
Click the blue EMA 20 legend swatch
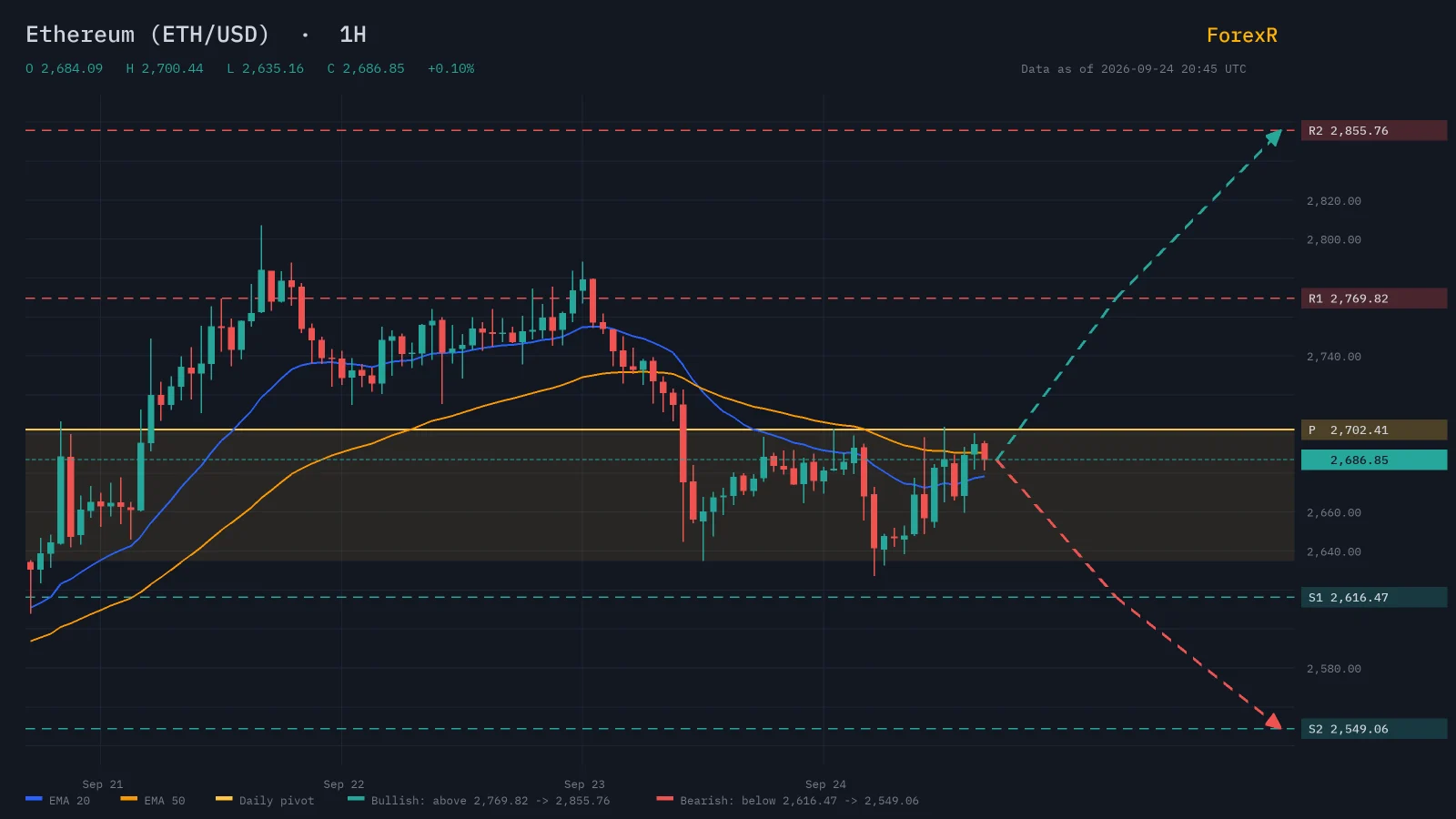point(34,799)
